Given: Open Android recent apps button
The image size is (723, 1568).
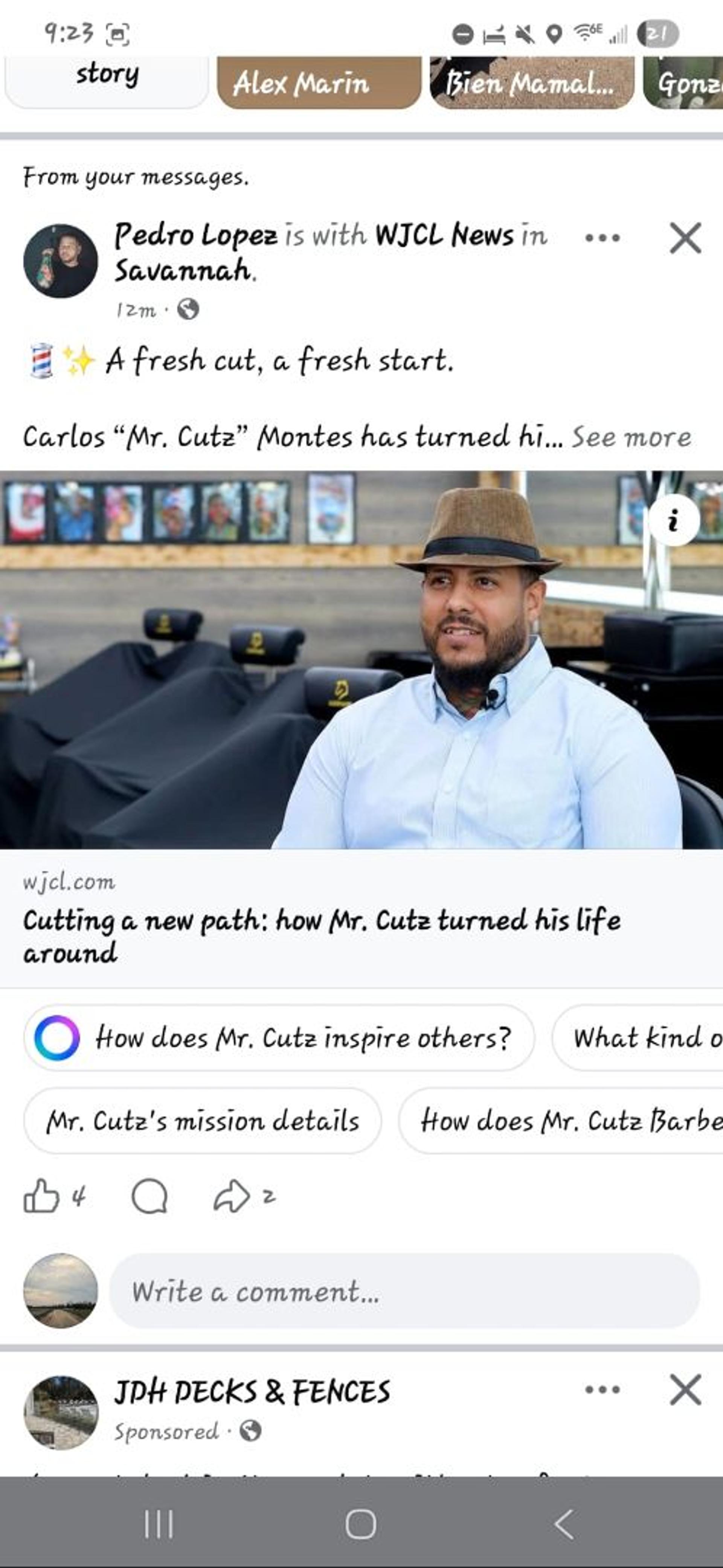Looking at the screenshot, I should tap(159, 1524).
